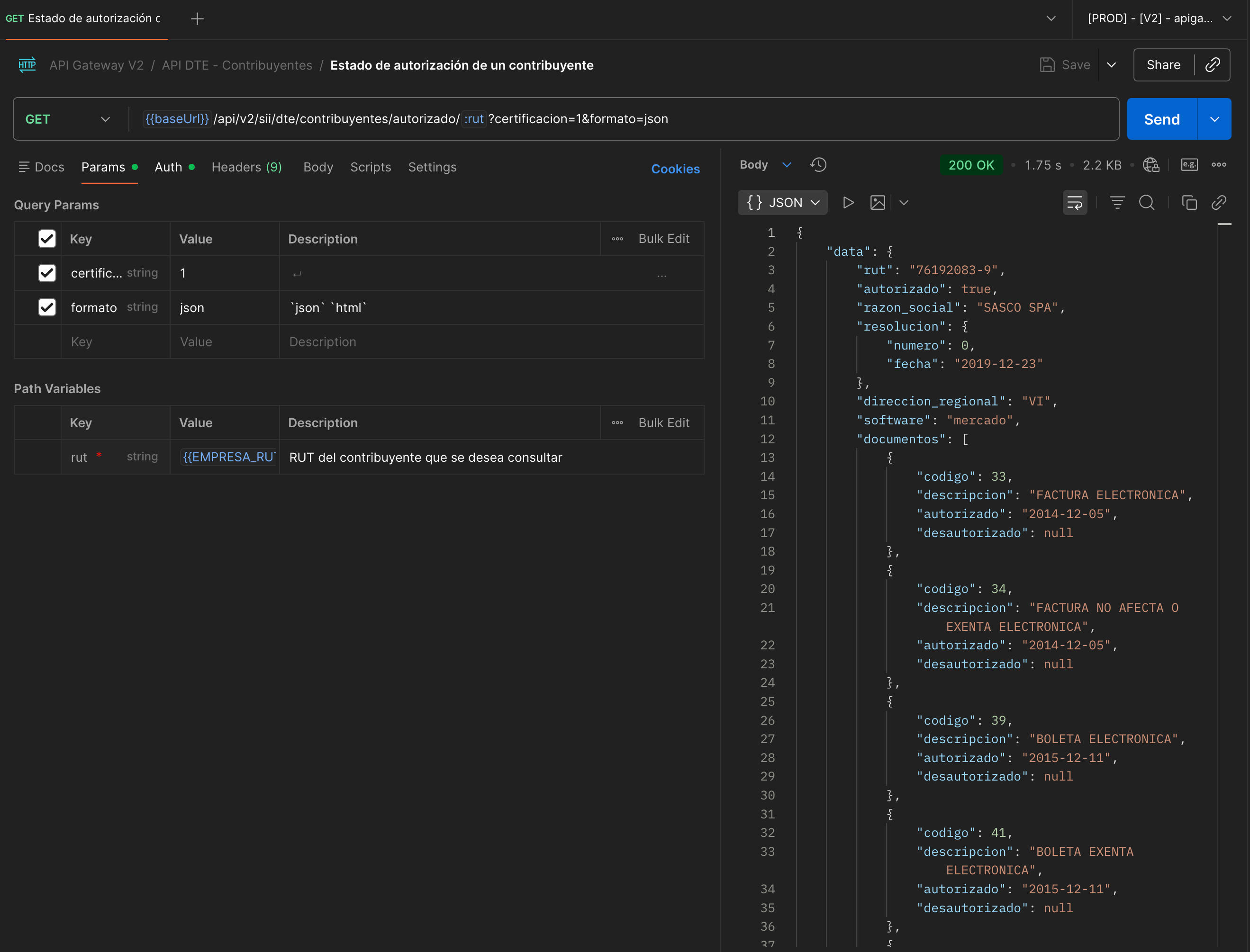Search within the response body
Viewport: 1250px width, 952px height.
[x=1146, y=202]
